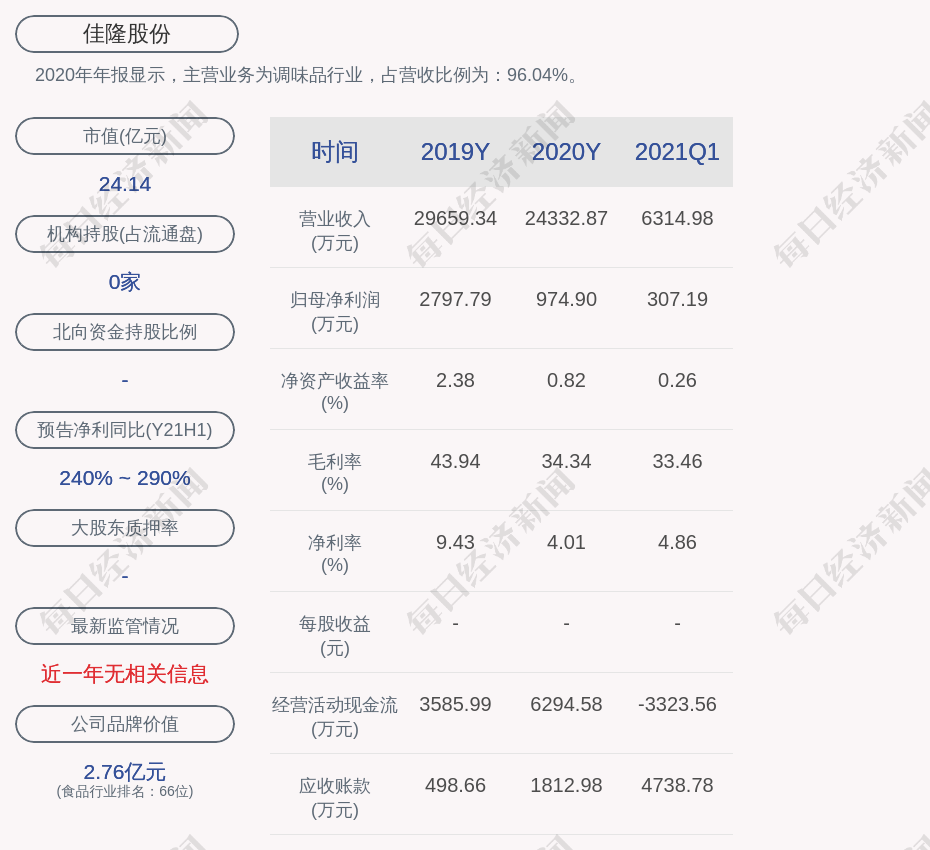Select the 24.14 market value figure
Screen dimensions: 930x850
click(125, 184)
